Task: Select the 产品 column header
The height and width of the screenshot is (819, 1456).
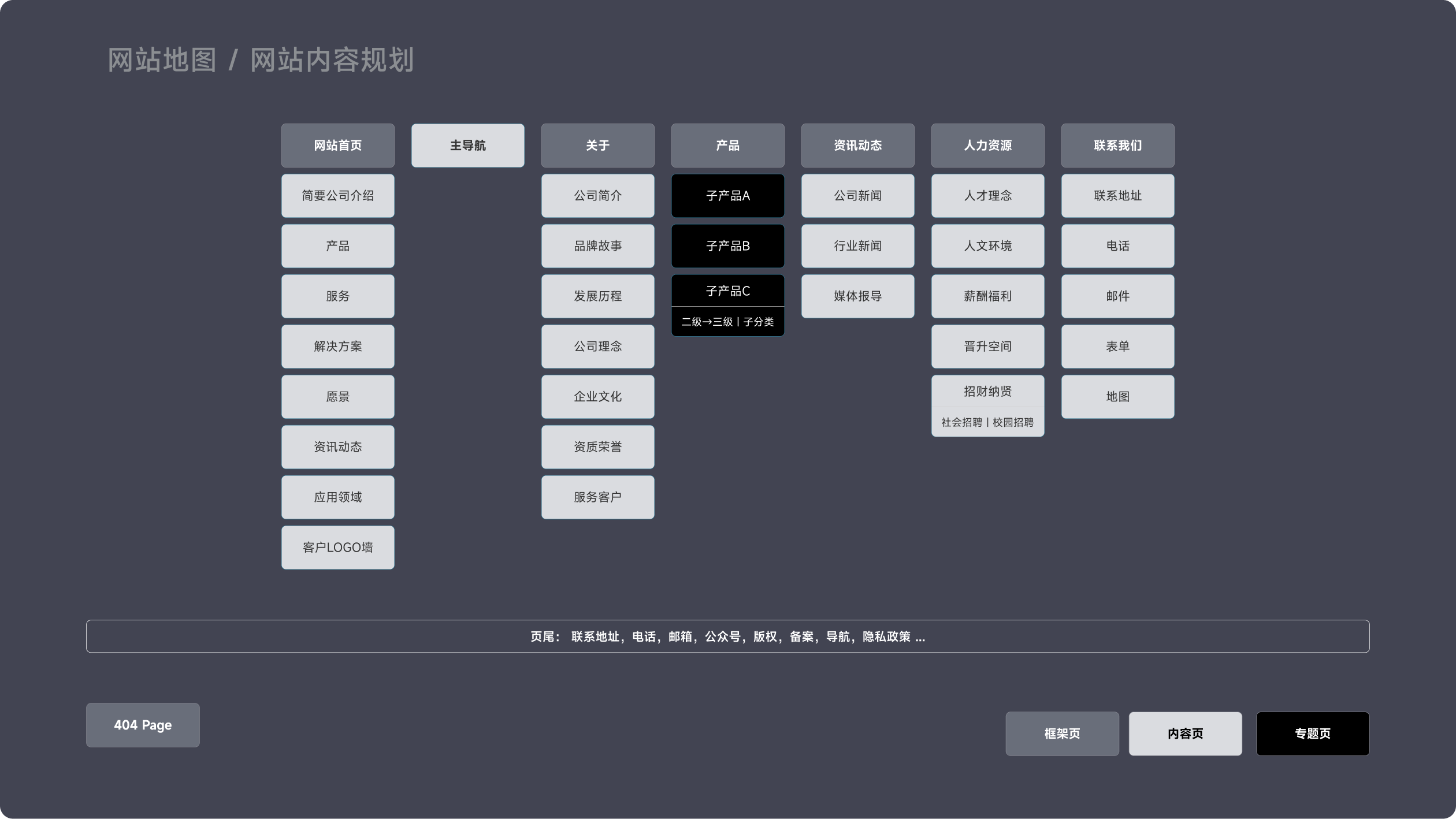Action: click(x=727, y=146)
